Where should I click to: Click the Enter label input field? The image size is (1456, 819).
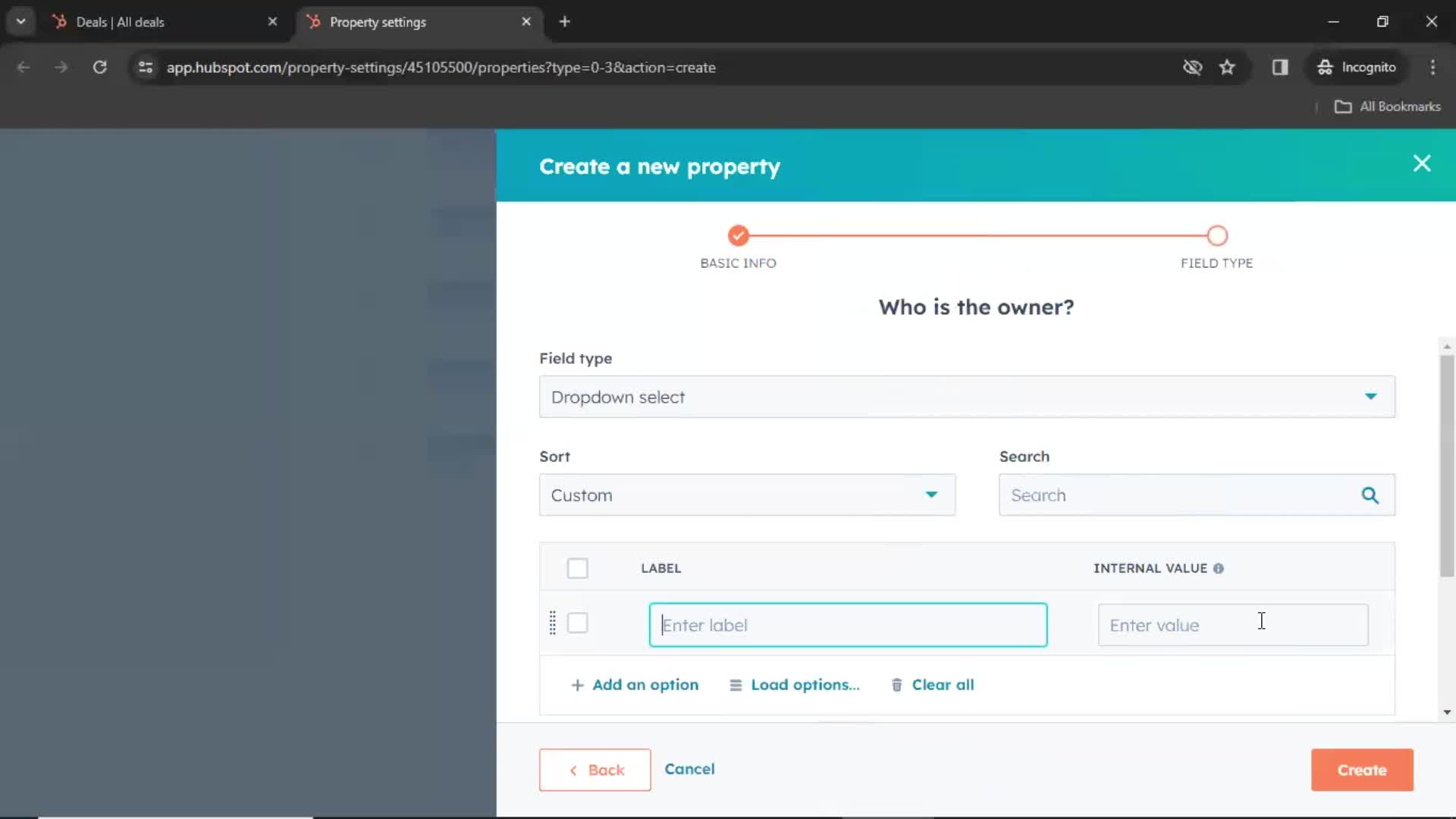click(x=849, y=624)
